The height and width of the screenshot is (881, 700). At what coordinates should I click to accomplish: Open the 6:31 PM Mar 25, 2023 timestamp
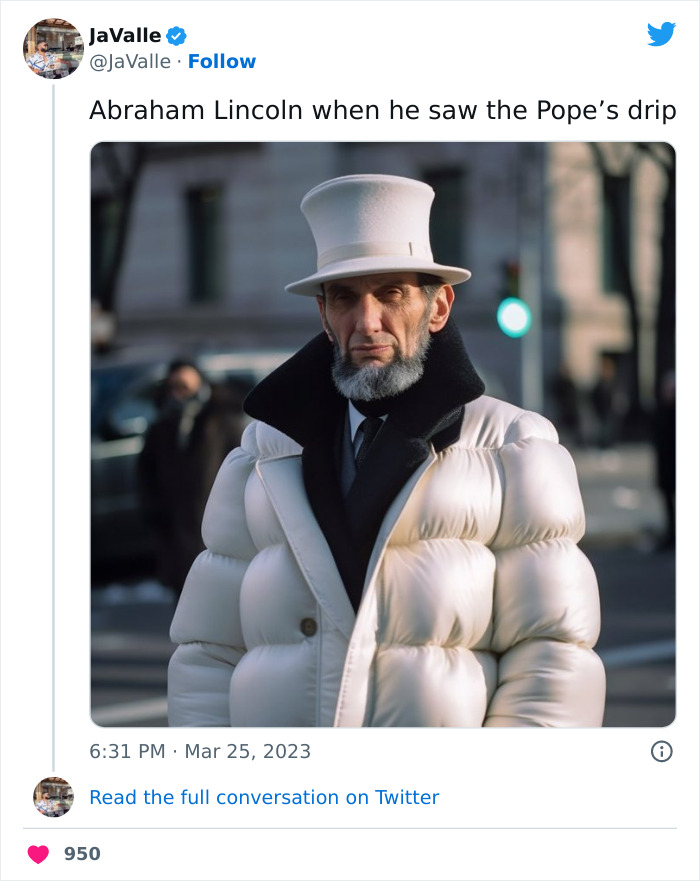[x=200, y=751]
